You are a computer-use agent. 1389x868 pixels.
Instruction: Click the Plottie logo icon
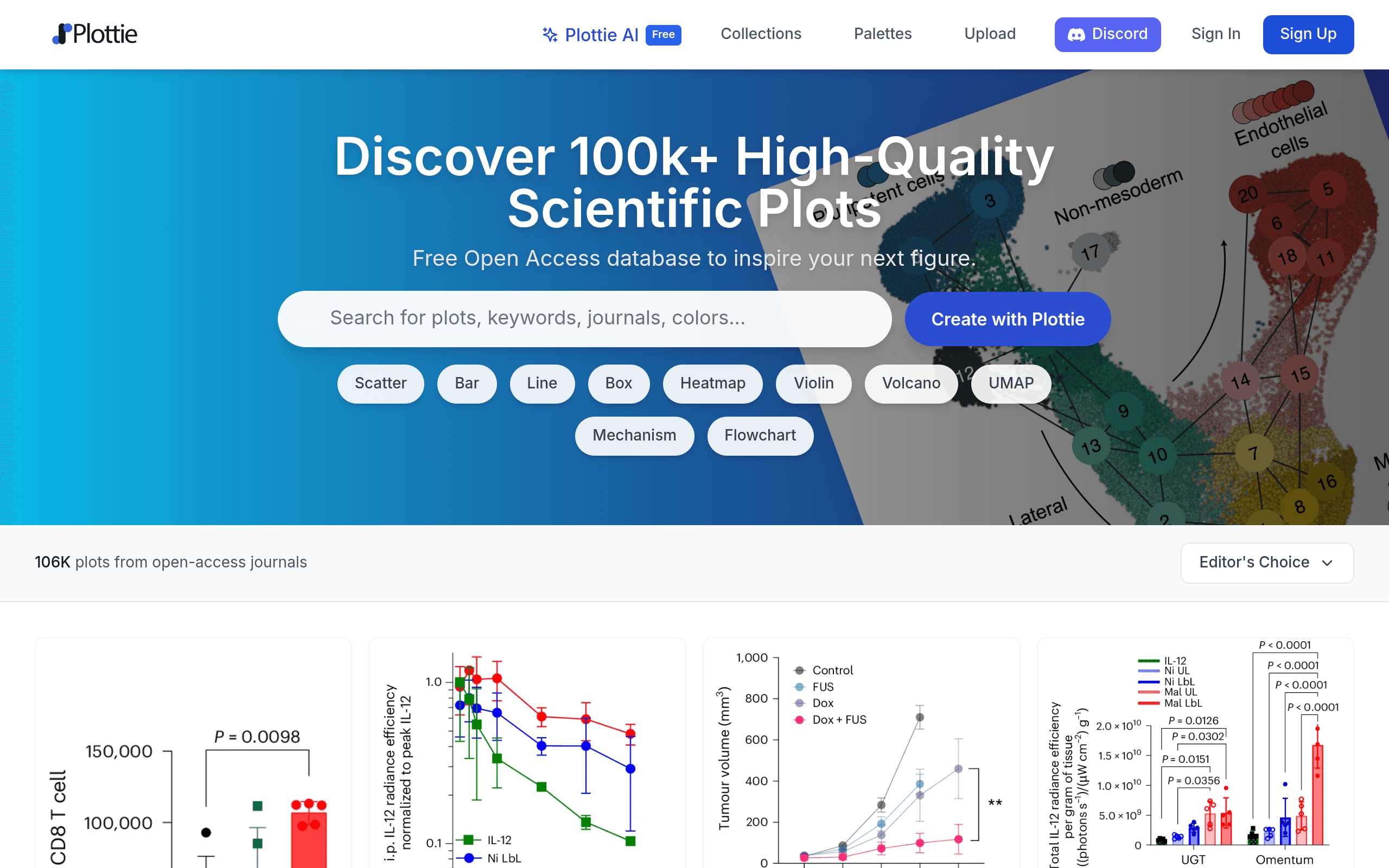(x=61, y=34)
